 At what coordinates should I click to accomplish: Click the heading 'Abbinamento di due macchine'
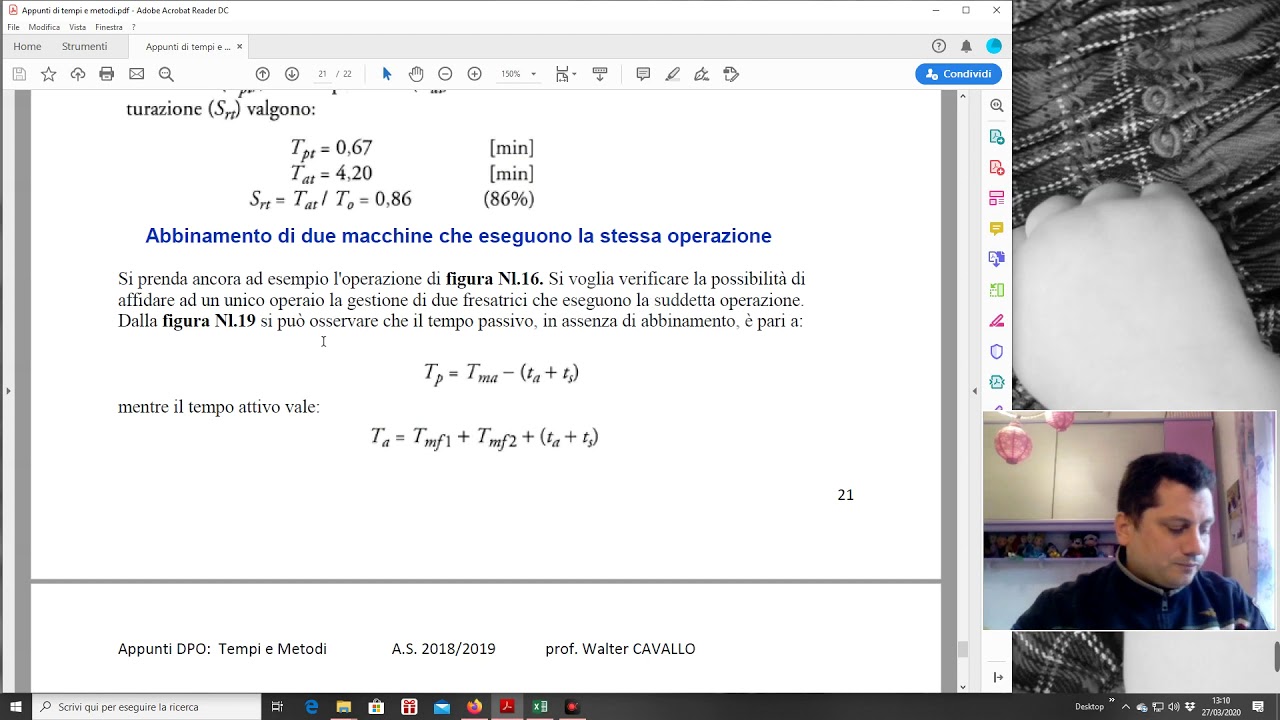click(458, 236)
